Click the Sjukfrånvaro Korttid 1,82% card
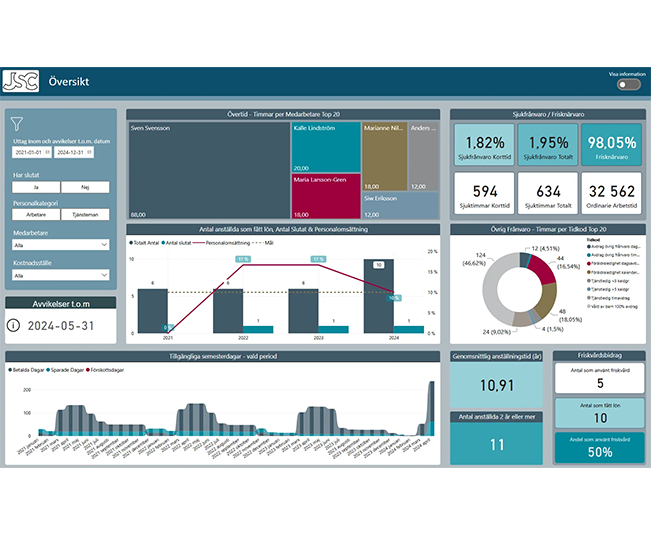This screenshot has height=535, width=651. pos(485,144)
